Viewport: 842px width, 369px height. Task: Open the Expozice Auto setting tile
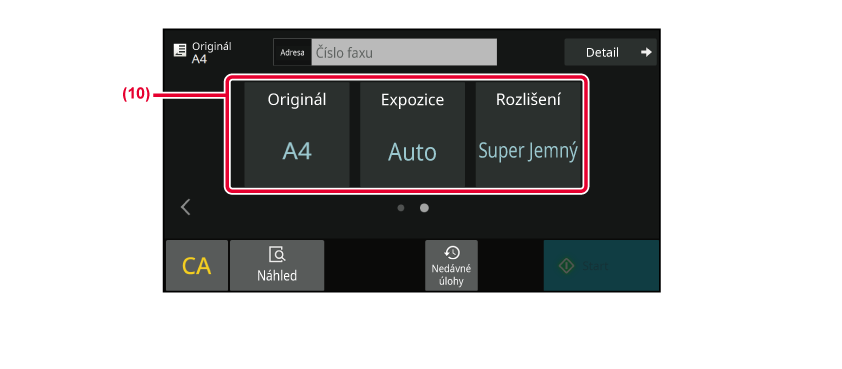click(412, 134)
